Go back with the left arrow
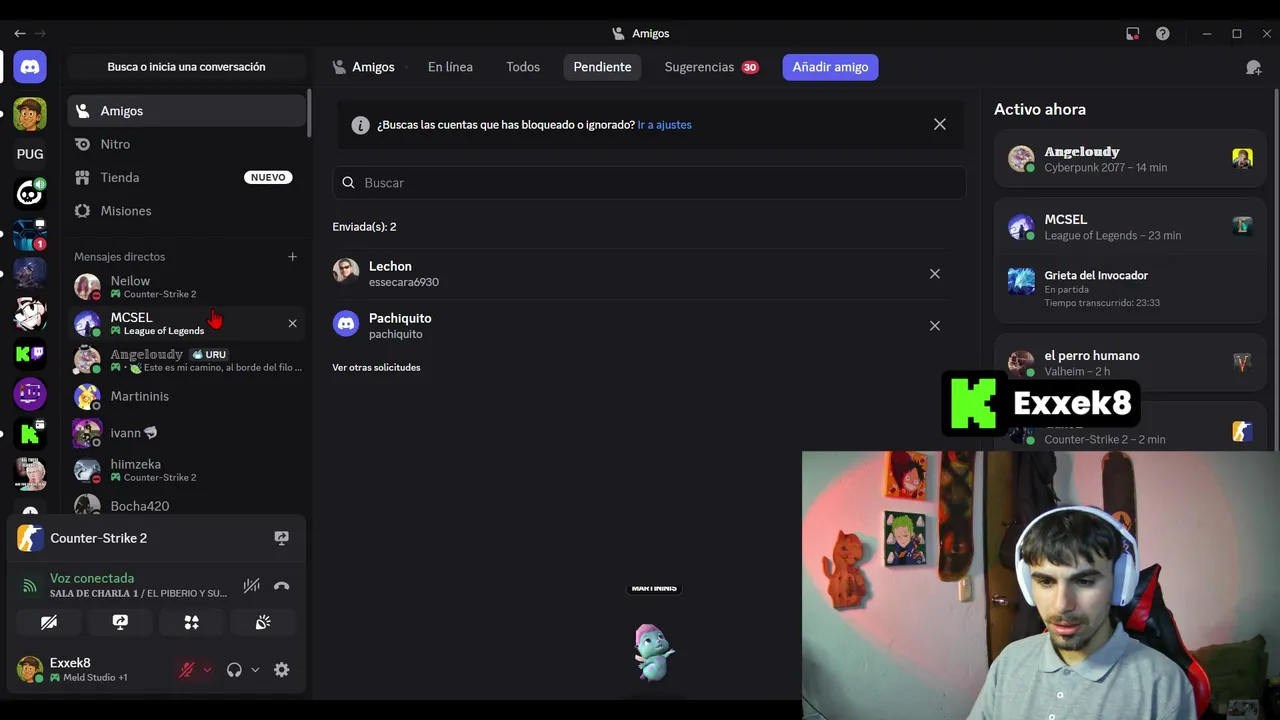This screenshot has width=1280, height=720. tap(20, 33)
